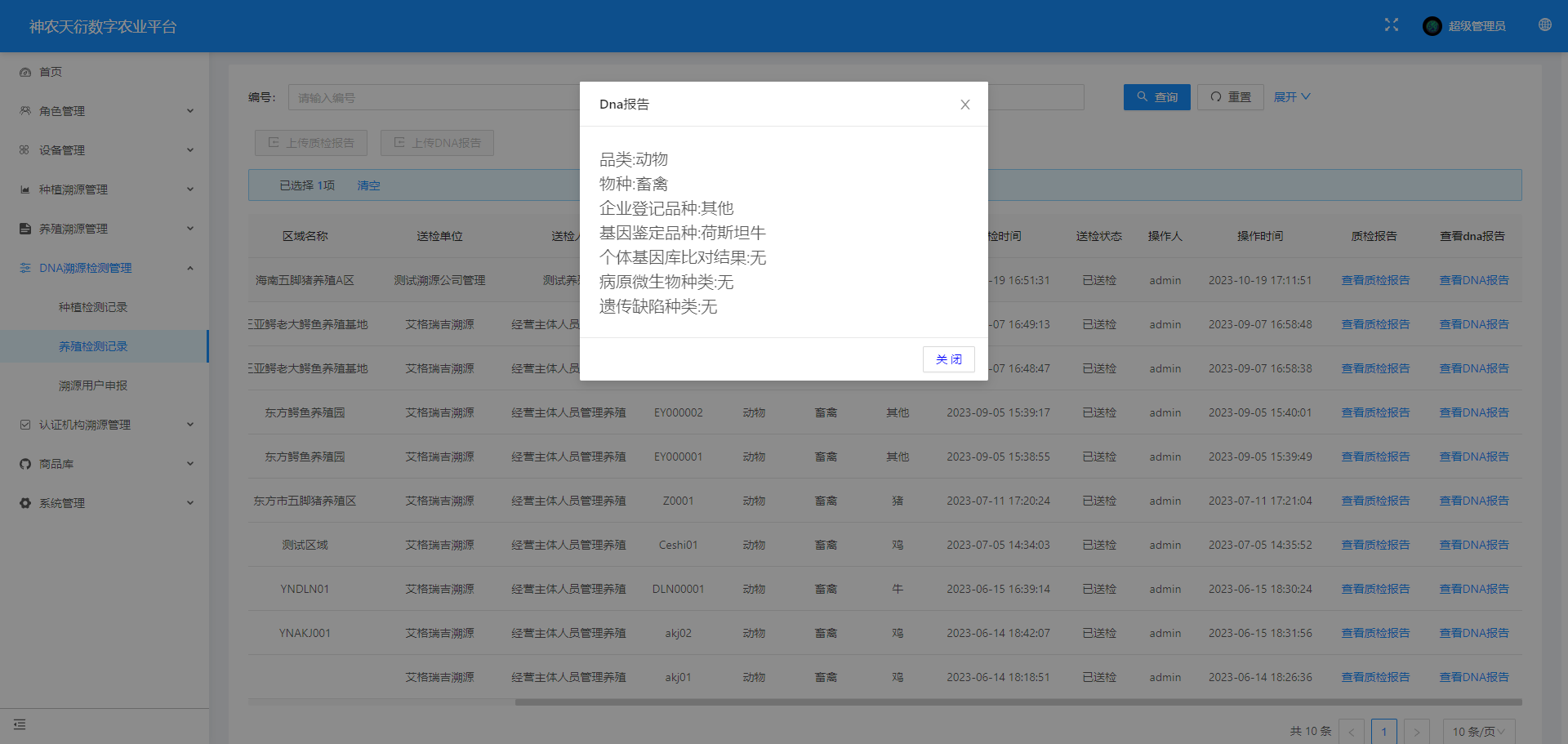Viewport: 1568px width, 744px height.
Task: Click 展开 to expand search filters
Action: (1290, 96)
